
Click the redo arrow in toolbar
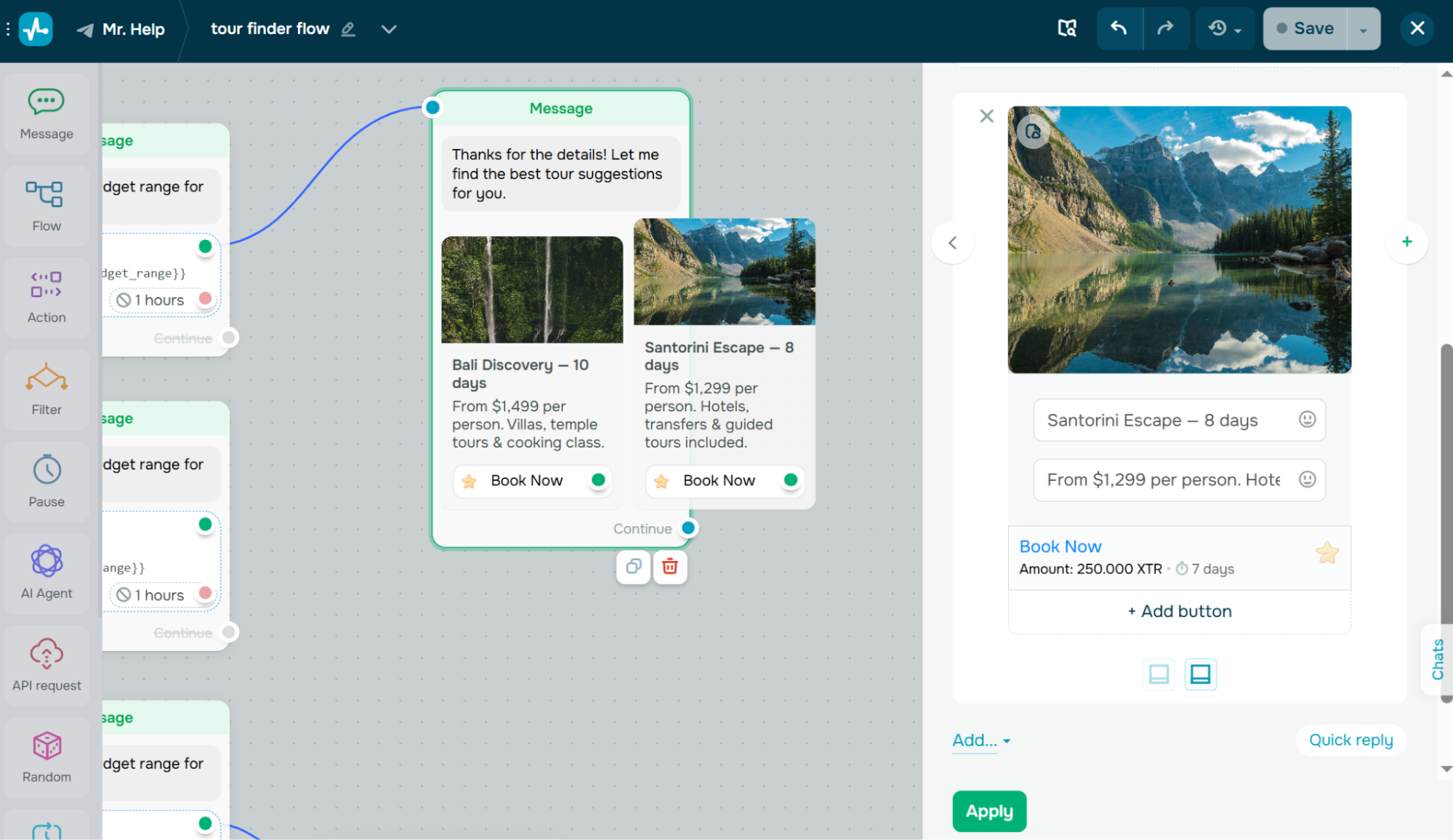pos(1165,28)
